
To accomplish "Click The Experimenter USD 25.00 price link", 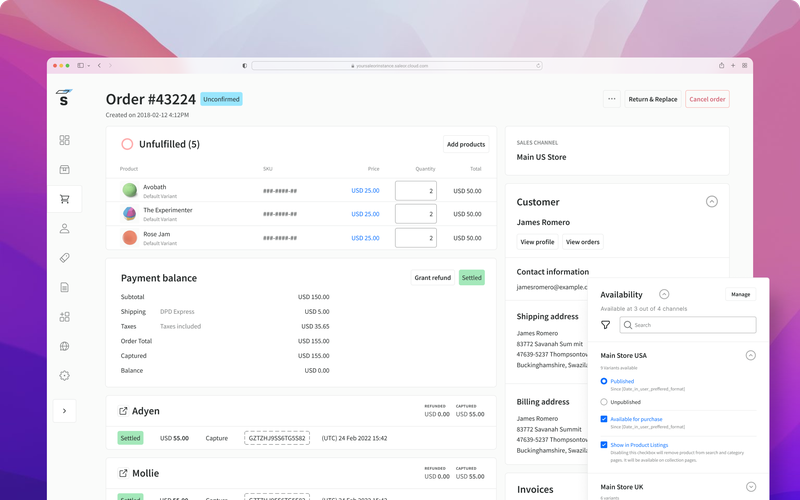I will (x=365, y=214).
